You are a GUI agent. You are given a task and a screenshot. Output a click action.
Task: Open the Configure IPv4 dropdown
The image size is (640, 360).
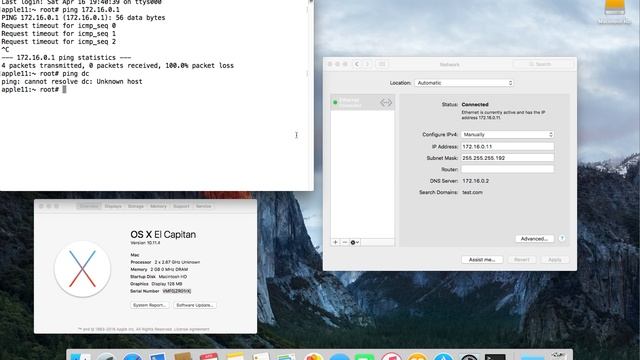point(507,134)
